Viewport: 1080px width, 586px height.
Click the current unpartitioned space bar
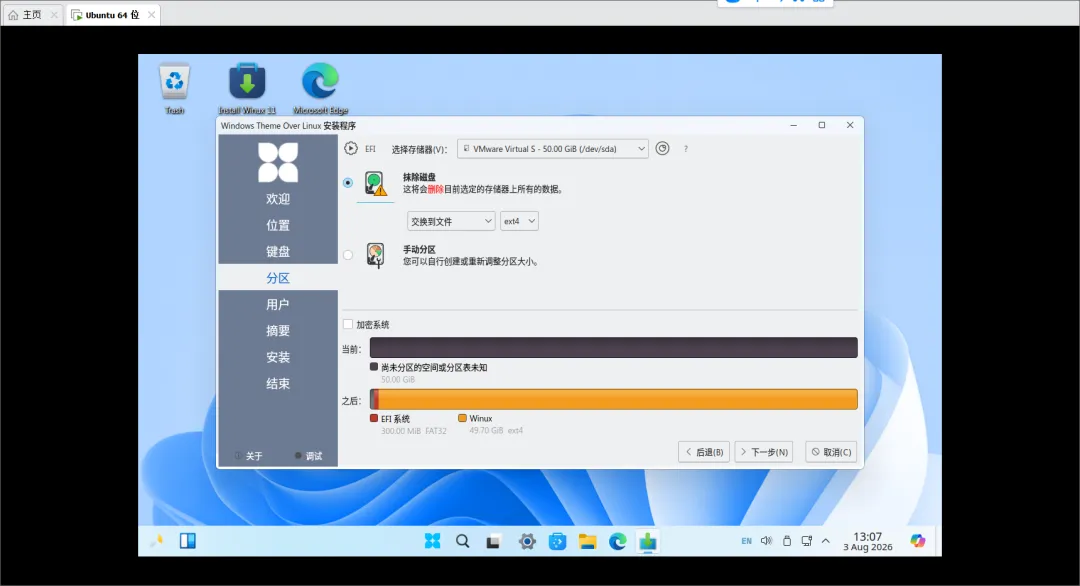coord(614,348)
